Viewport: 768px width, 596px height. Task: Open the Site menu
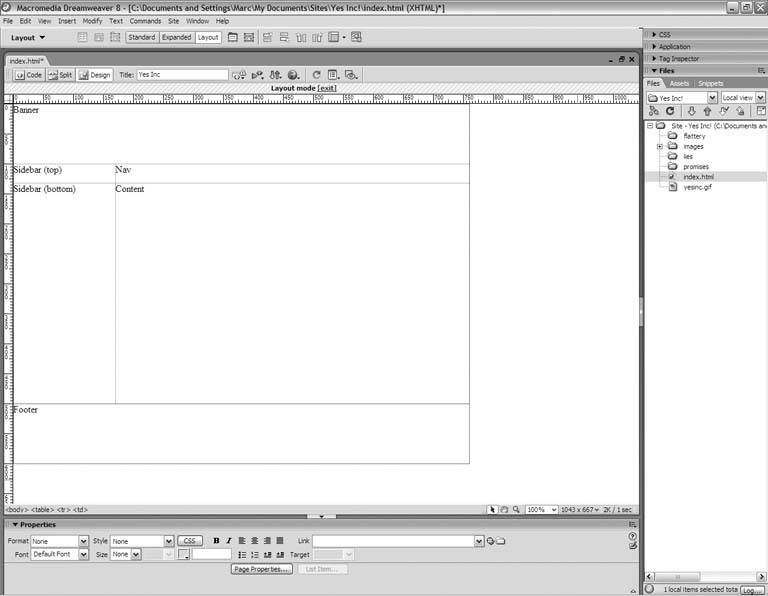[173, 21]
